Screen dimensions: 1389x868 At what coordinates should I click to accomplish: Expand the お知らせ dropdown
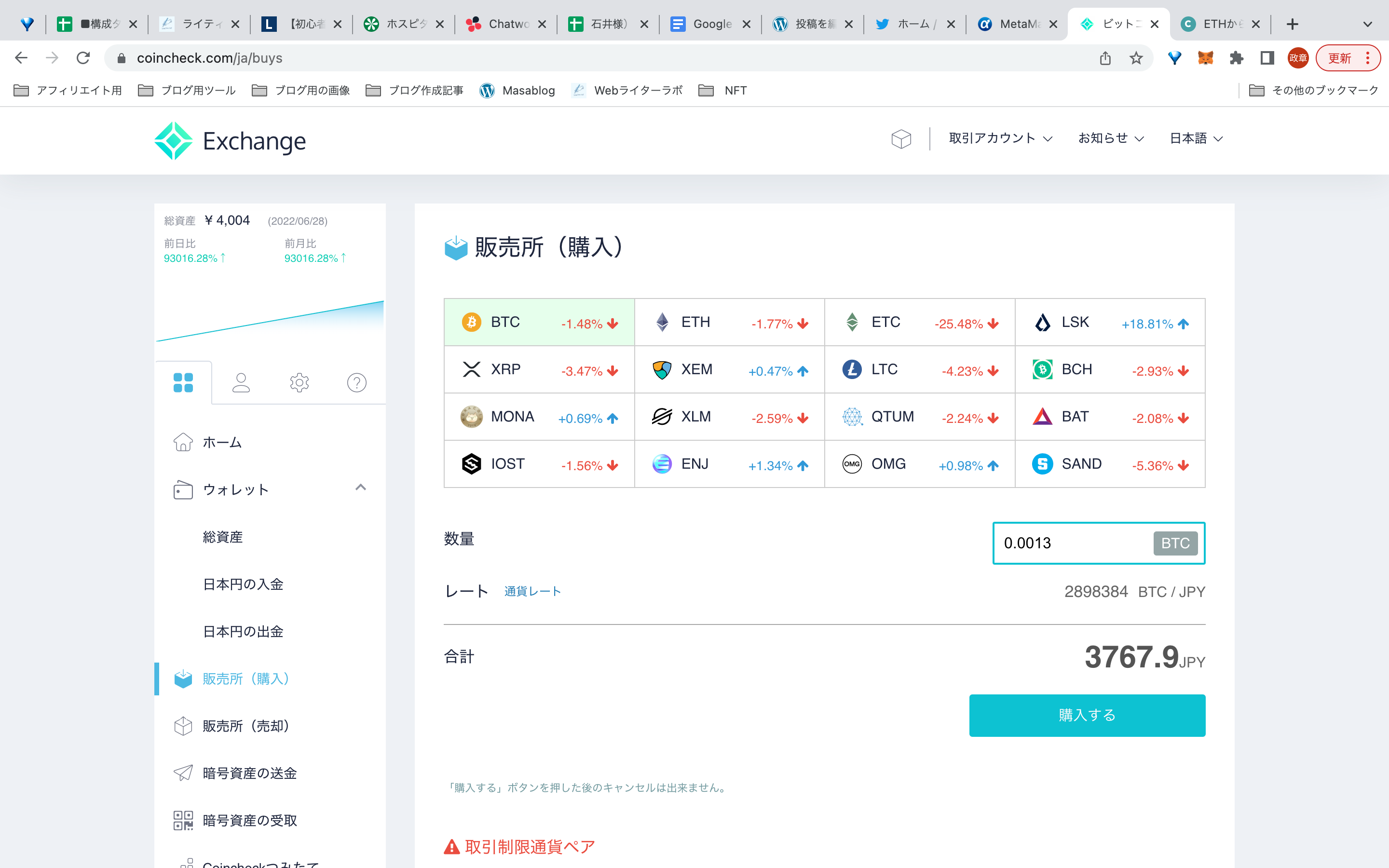(1111, 138)
